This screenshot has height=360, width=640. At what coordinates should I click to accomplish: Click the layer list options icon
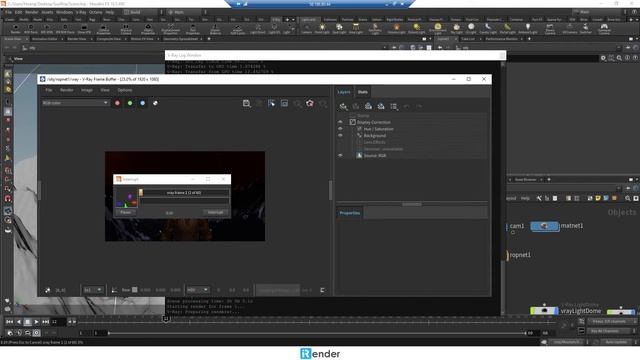393,107
